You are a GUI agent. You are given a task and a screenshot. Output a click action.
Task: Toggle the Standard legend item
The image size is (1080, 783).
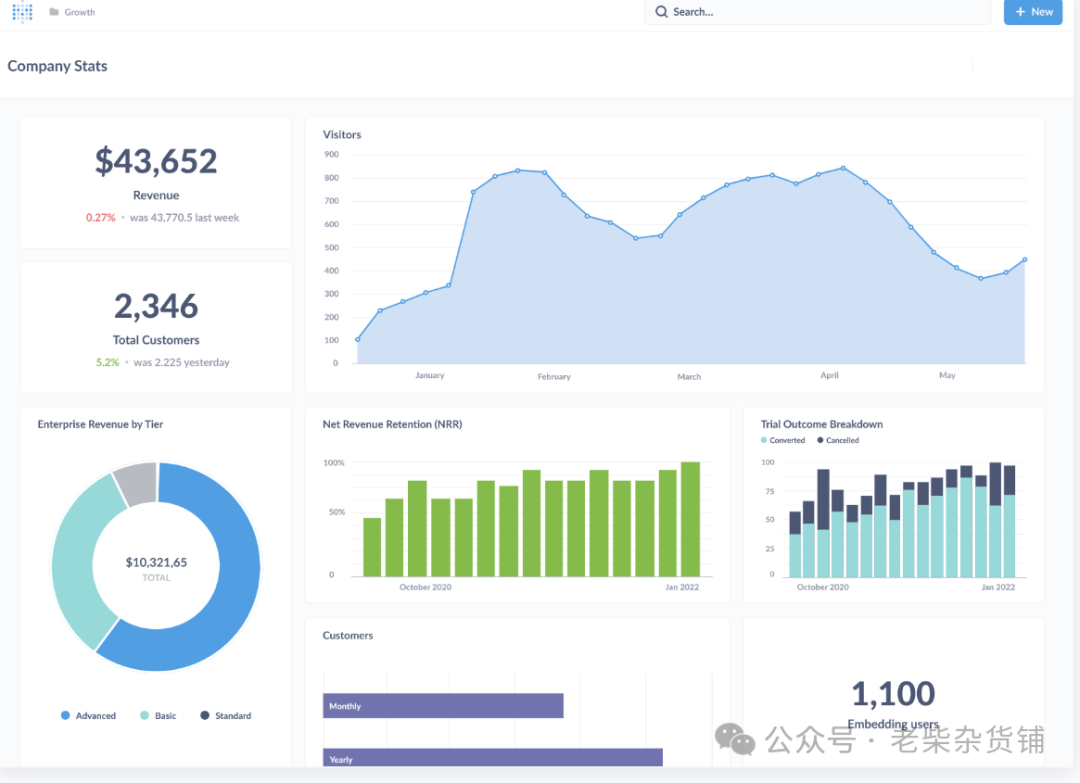point(226,716)
